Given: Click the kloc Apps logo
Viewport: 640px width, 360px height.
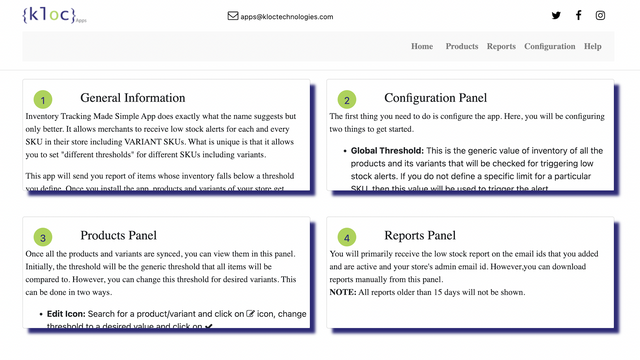Looking at the screenshot, I should [54, 15].
